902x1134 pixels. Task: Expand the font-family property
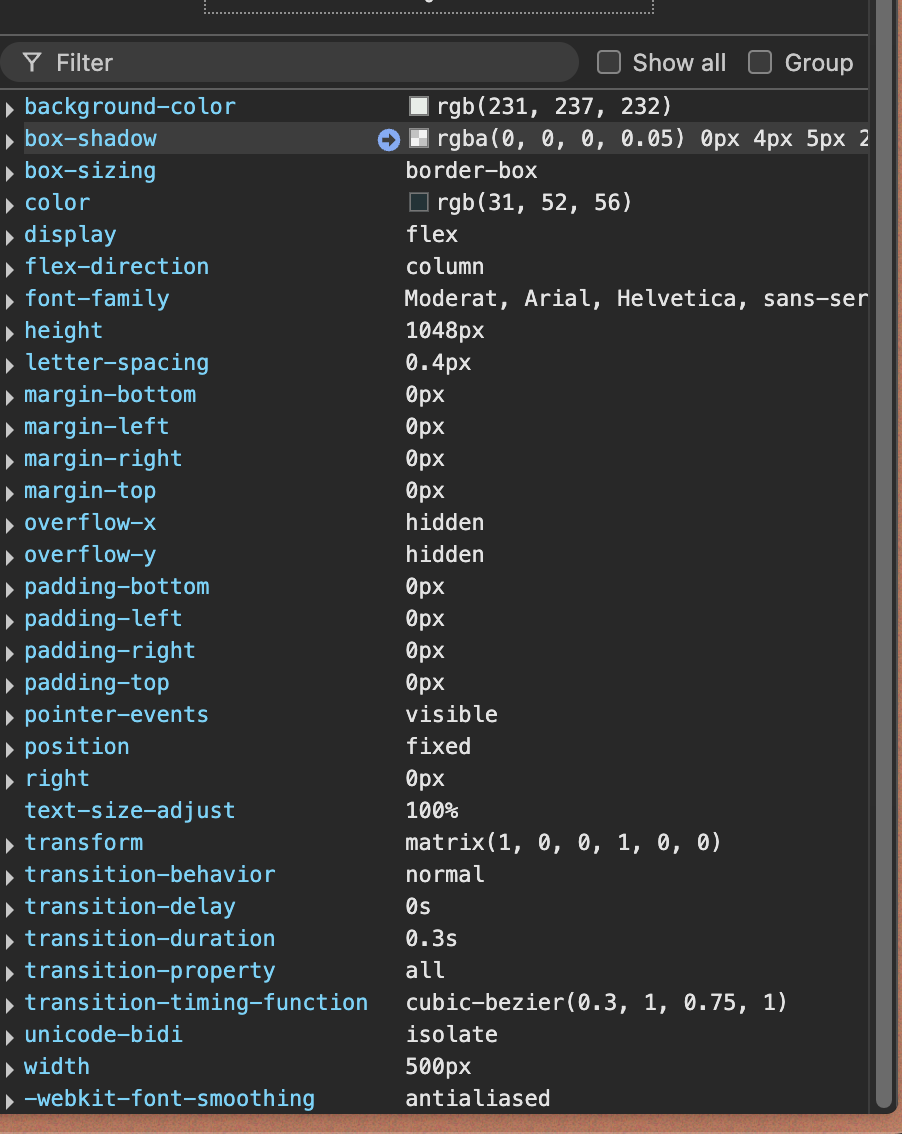[x=10, y=300]
